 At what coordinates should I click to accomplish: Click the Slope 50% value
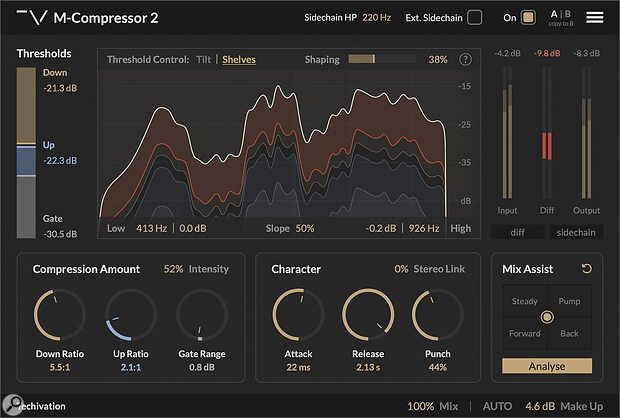305,228
